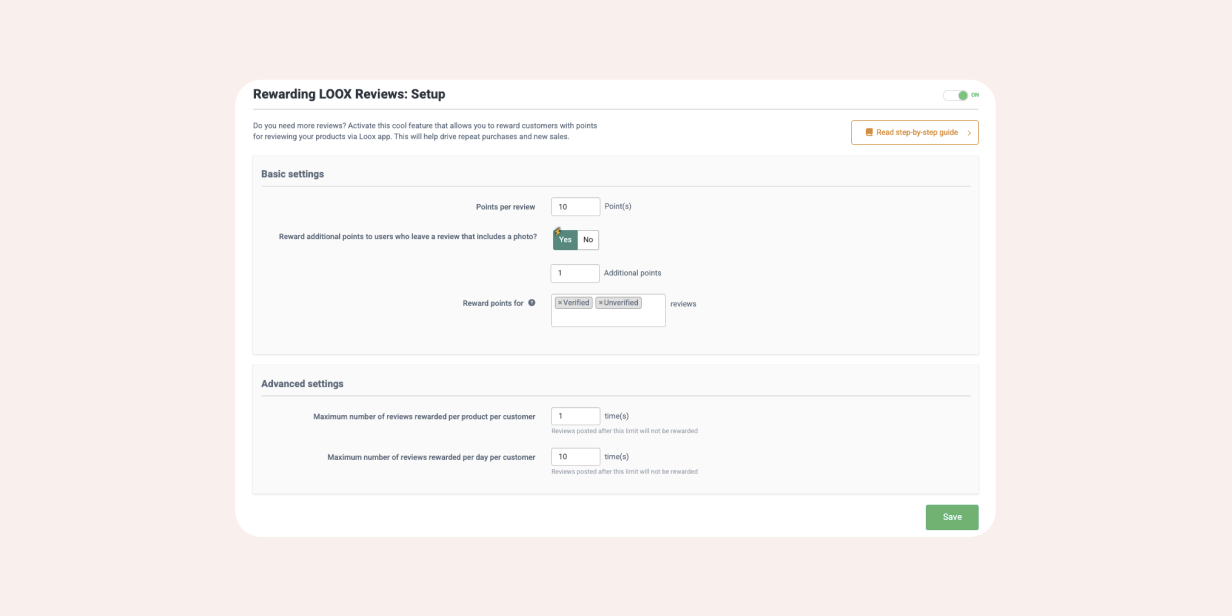This screenshot has height=616, width=1232.
Task: Focus the Additional points input box
Action: (575, 273)
